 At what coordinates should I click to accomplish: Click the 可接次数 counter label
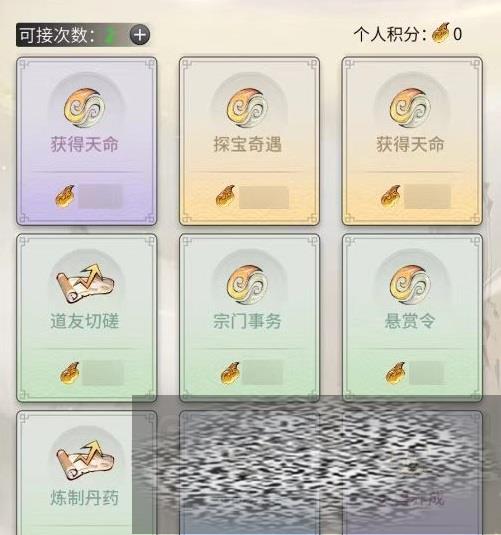tap(57, 35)
